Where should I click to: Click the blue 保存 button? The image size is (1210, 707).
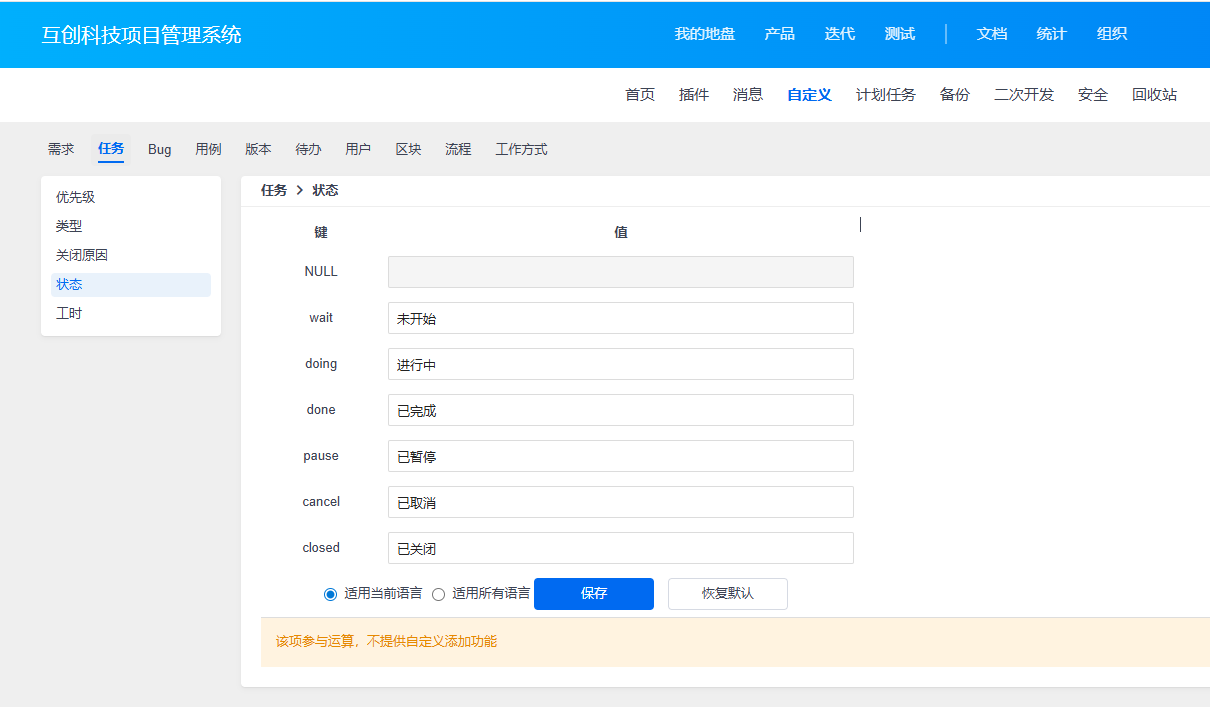tap(593, 594)
